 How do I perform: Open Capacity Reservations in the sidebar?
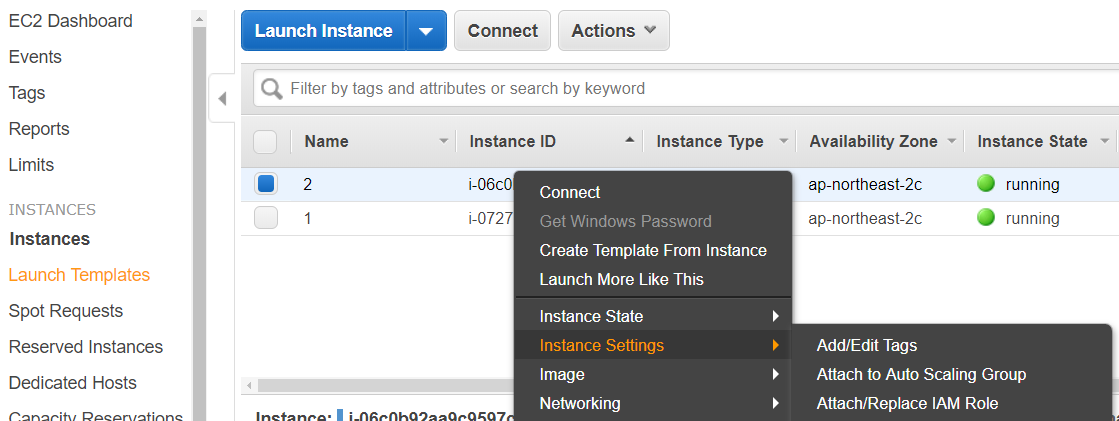[96, 417]
